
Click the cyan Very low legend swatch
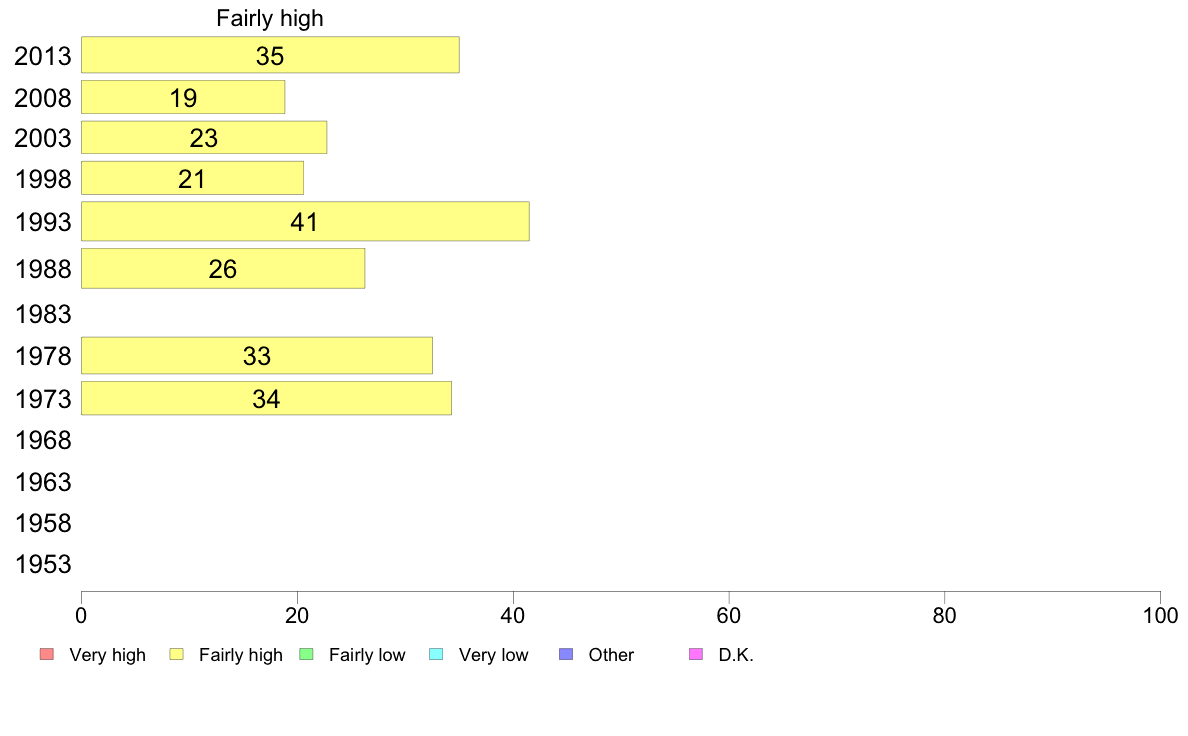coord(436,654)
